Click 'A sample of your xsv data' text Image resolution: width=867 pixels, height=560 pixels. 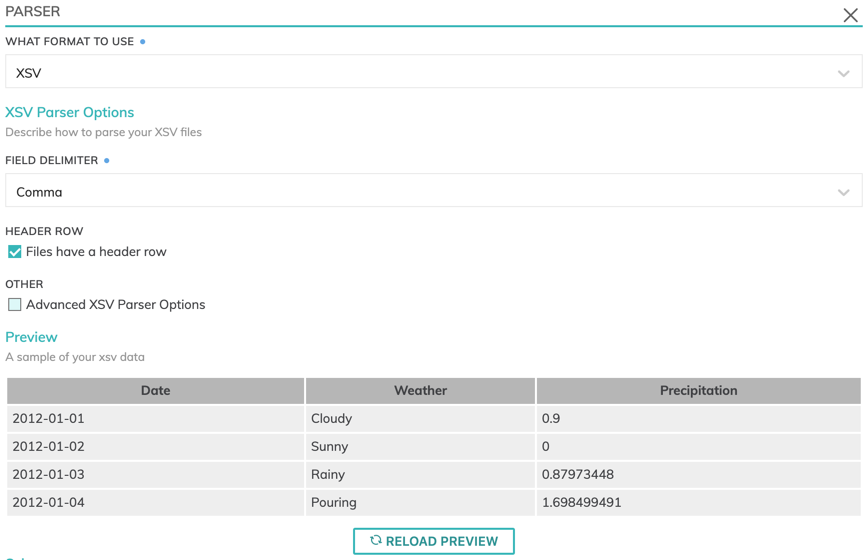click(x=75, y=357)
